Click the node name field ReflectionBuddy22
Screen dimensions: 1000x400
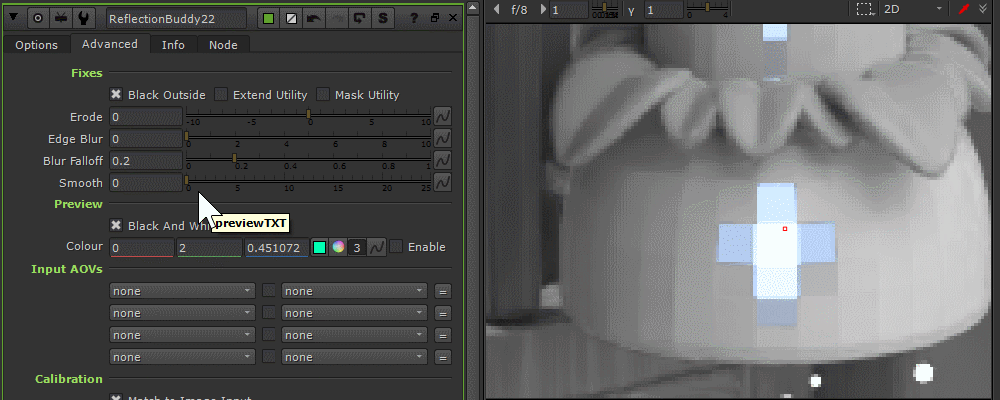[x=176, y=19]
